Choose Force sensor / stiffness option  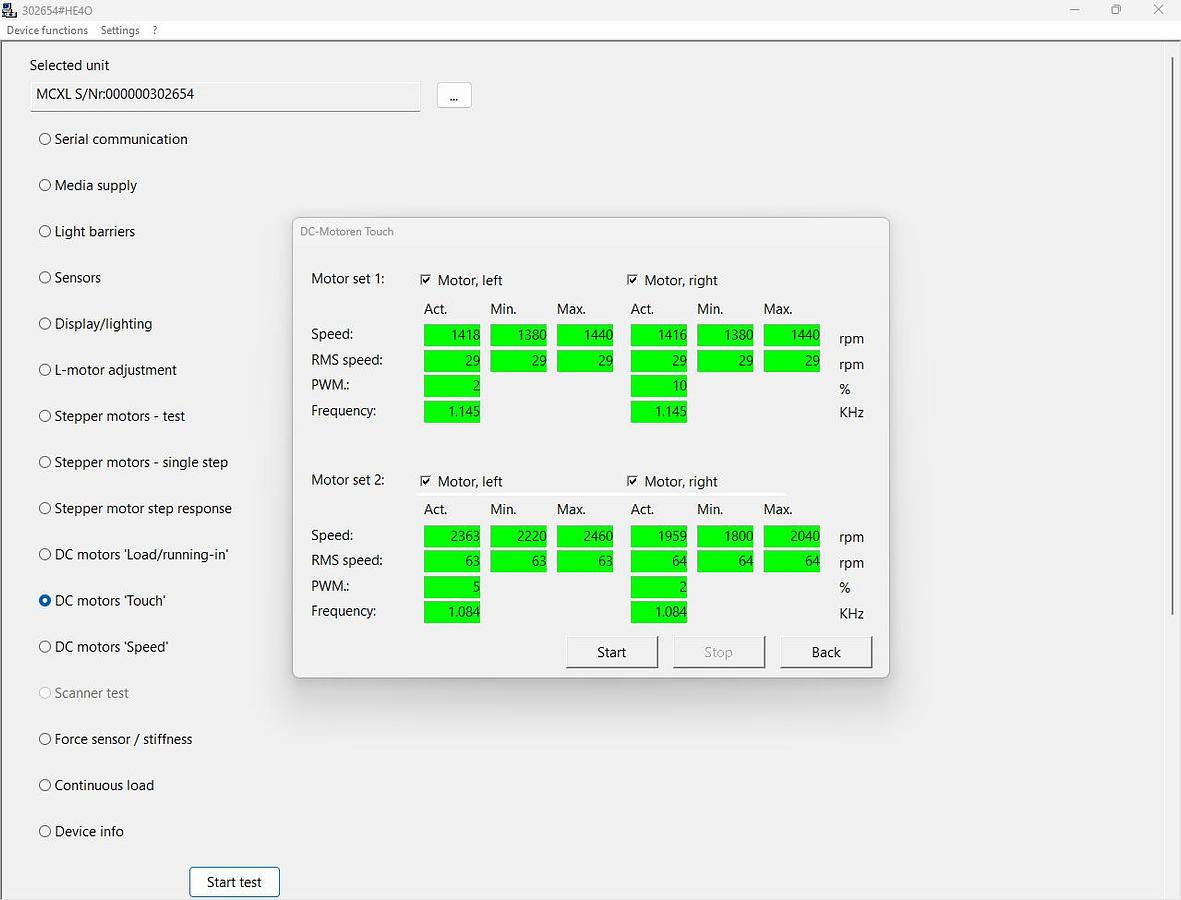(45, 739)
